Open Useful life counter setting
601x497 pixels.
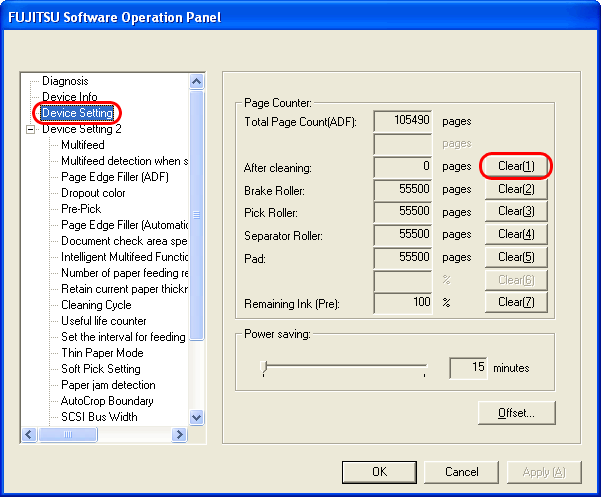click(103, 321)
